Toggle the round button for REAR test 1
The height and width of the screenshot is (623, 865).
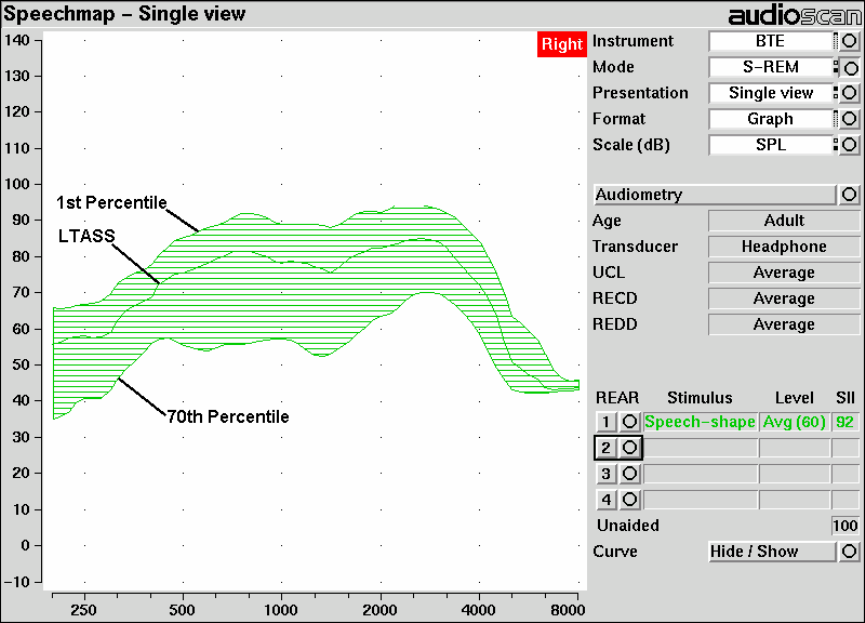pyautogui.click(x=629, y=422)
